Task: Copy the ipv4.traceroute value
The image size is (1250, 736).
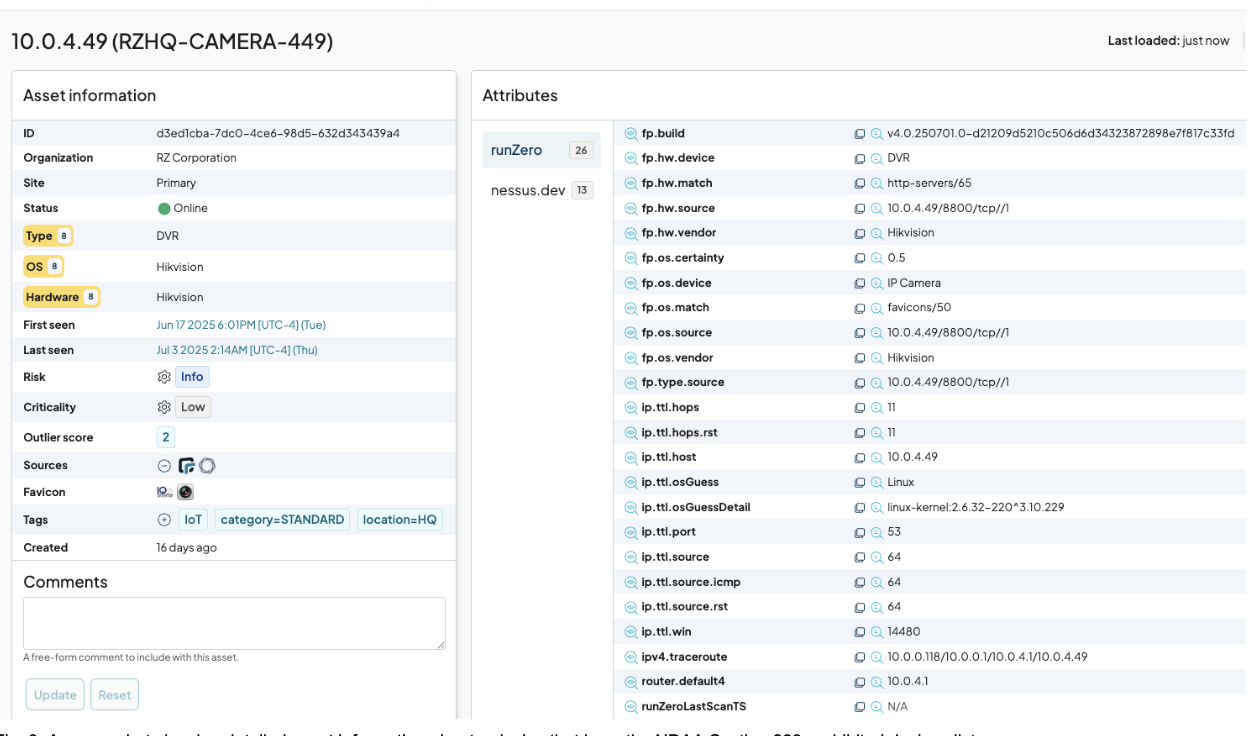Action: pyautogui.click(x=859, y=657)
